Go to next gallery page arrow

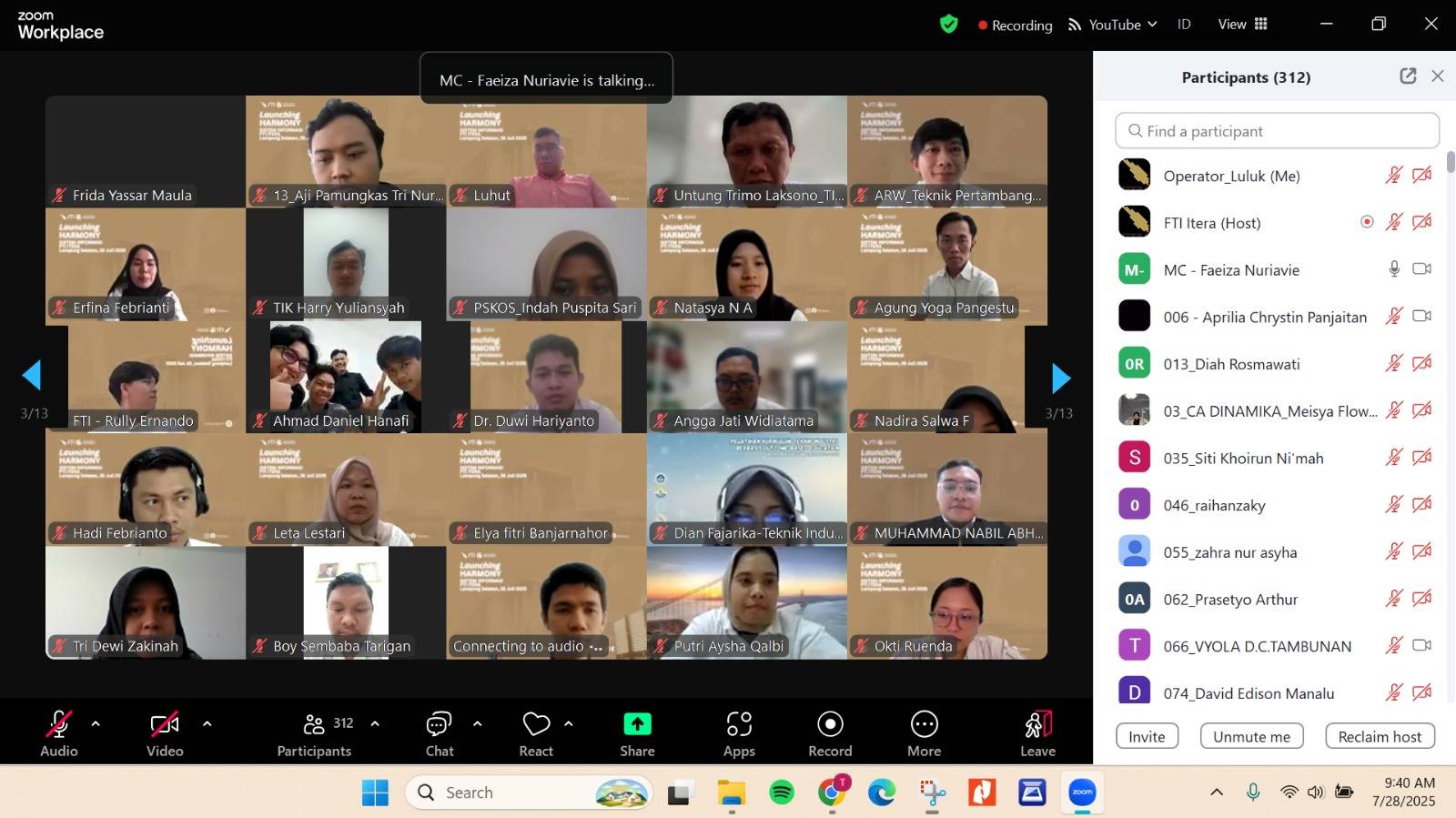click(1060, 378)
